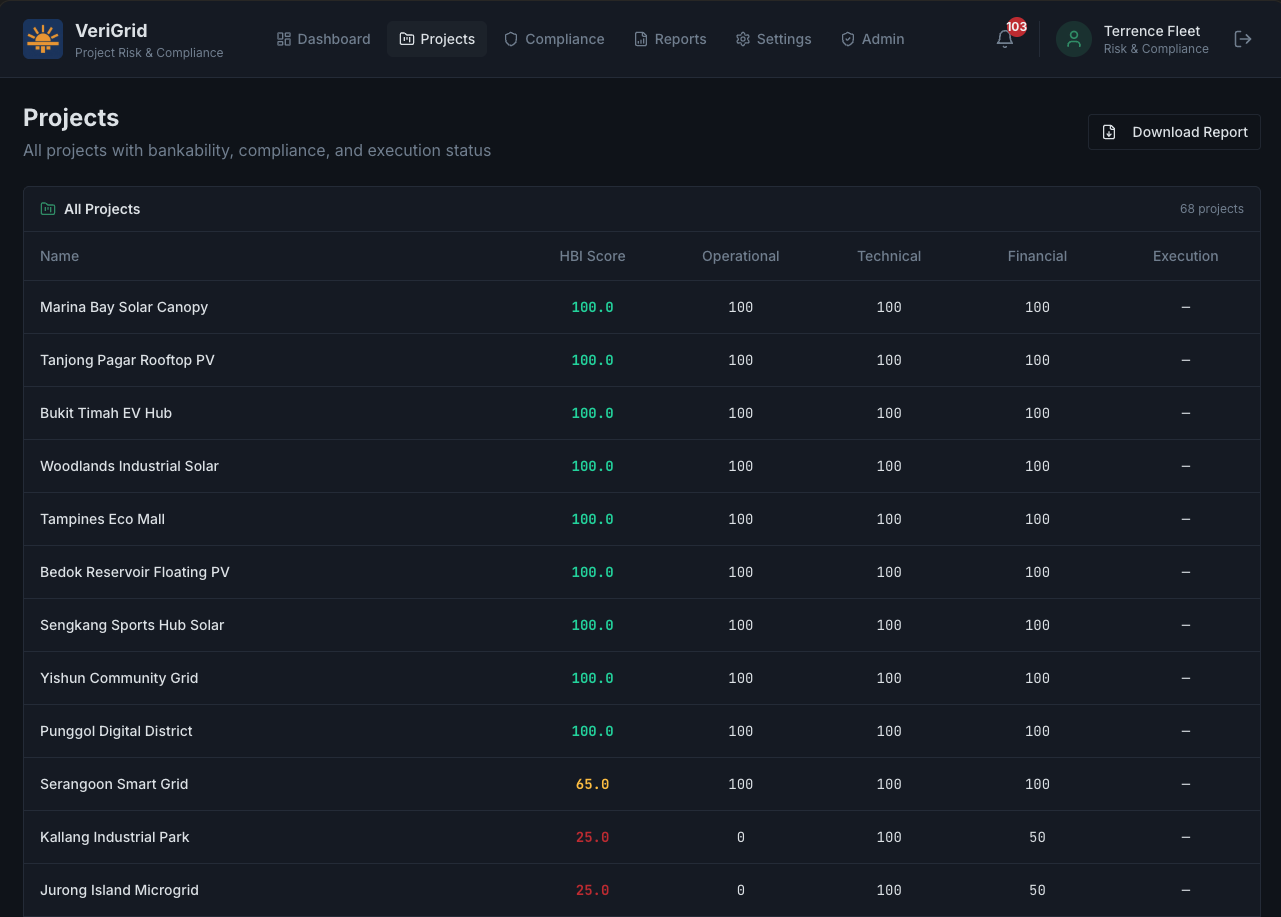Open the Yishun Community Grid project
Screen dimensions: 1281x917
point(642,678)
